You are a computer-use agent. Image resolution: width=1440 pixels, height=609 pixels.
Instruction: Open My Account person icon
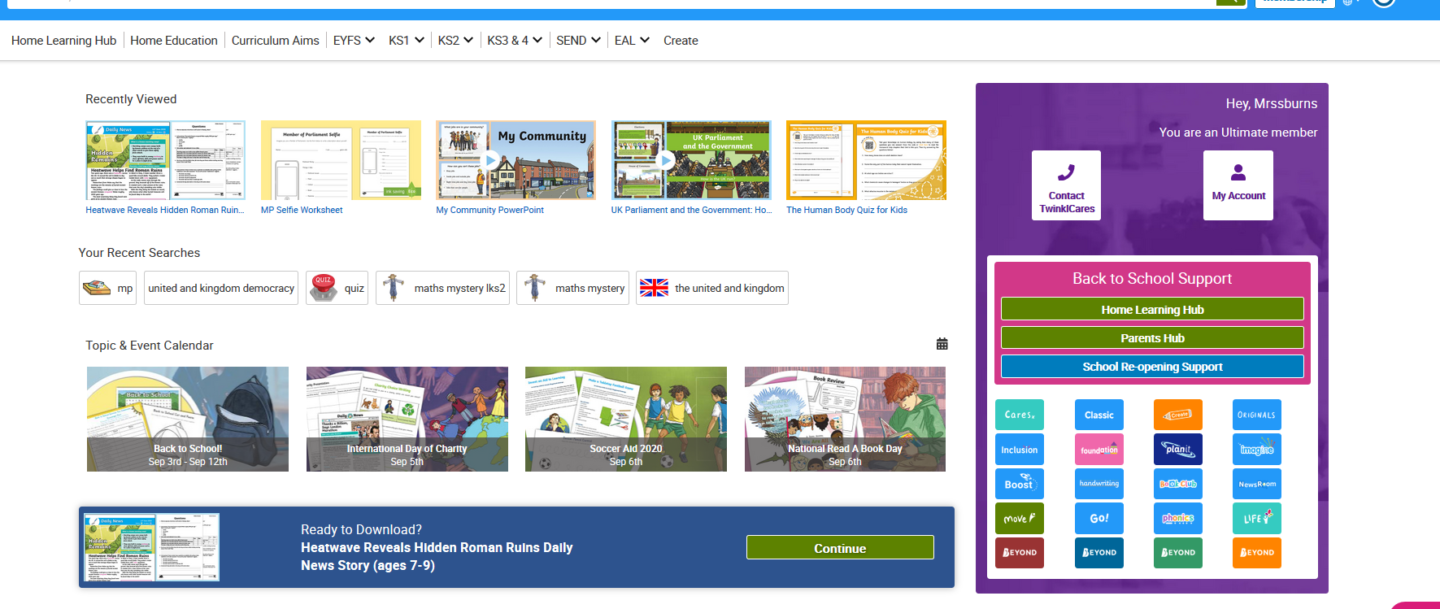[1238, 173]
